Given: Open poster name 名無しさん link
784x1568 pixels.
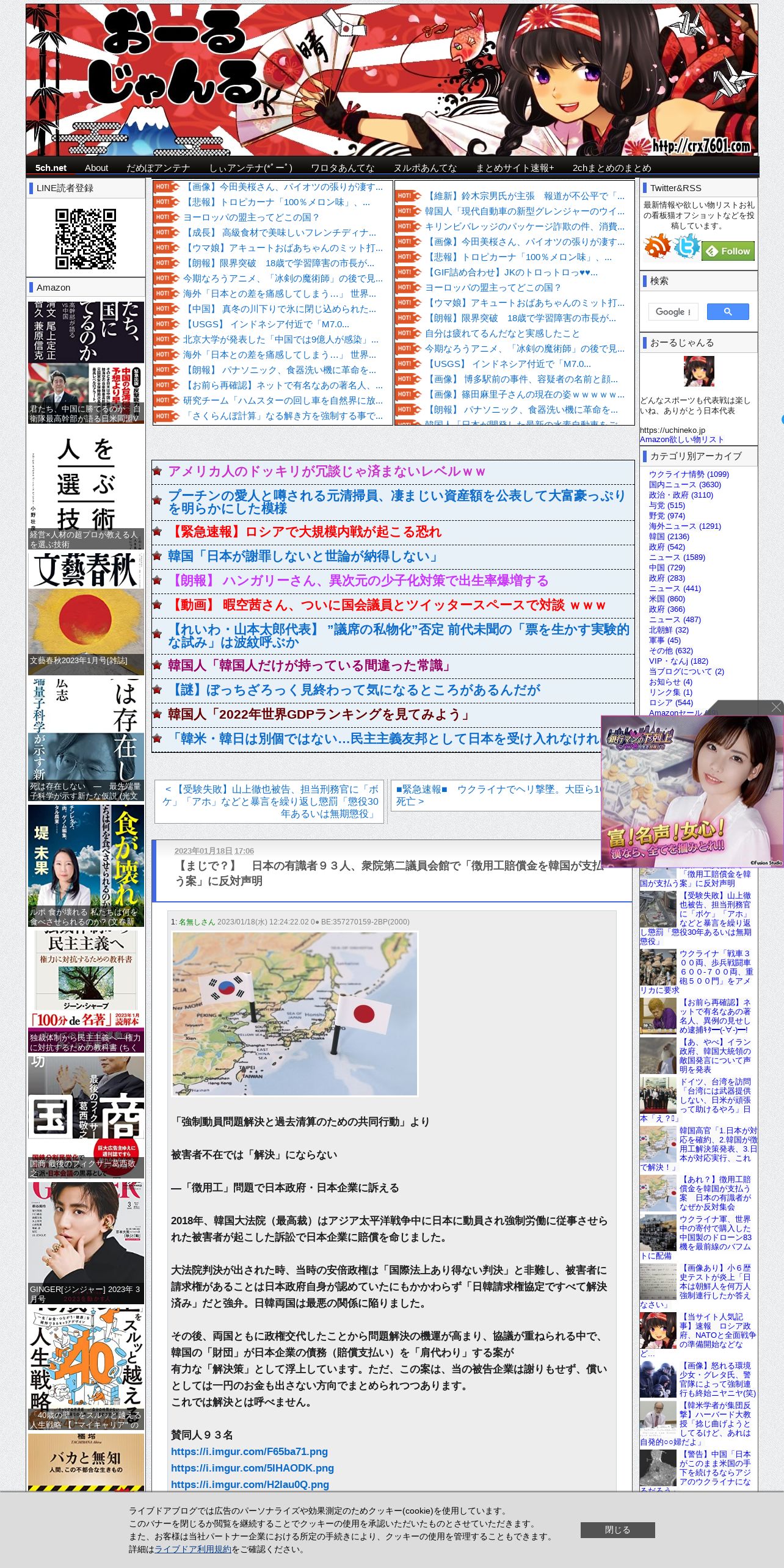Looking at the screenshot, I should tap(197, 922).
